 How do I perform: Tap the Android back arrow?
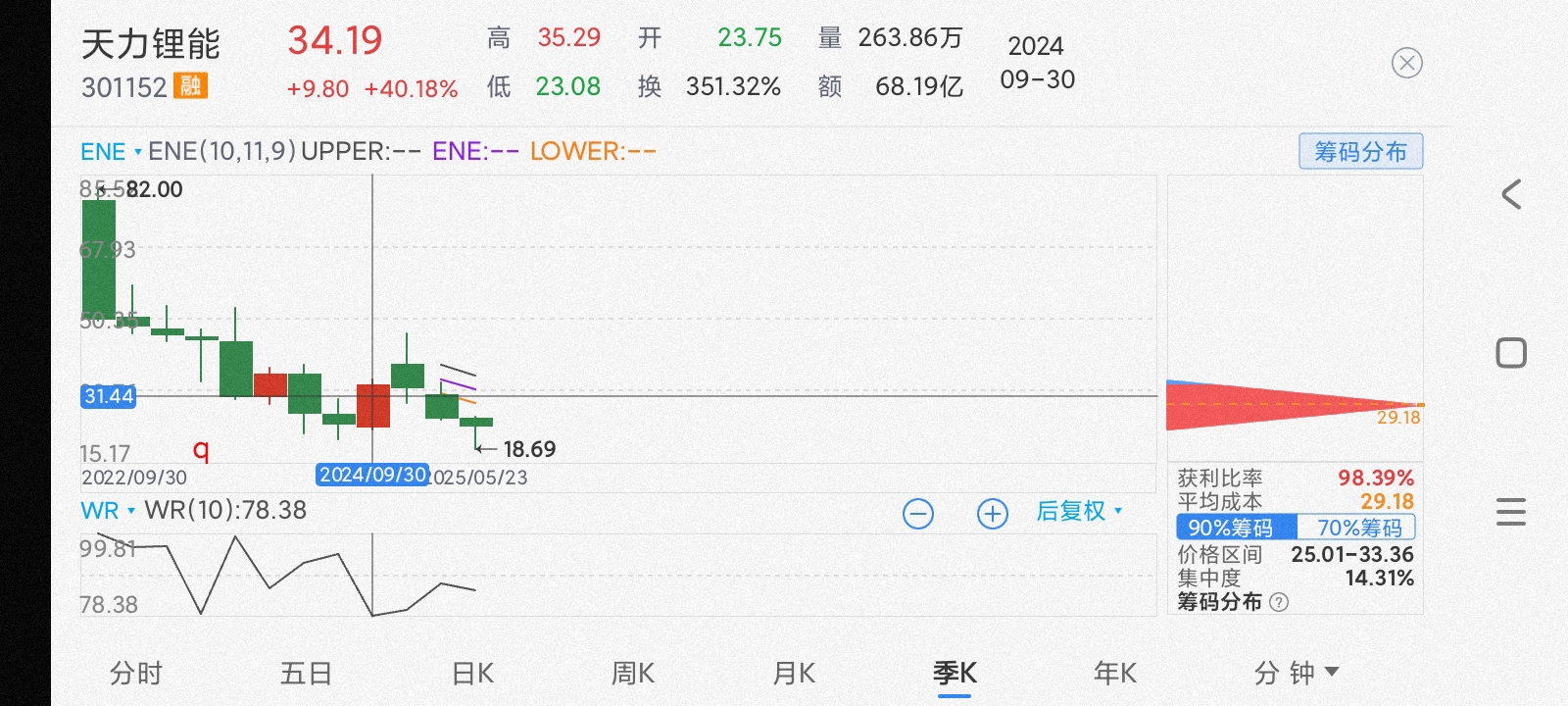pos(1511,194)
